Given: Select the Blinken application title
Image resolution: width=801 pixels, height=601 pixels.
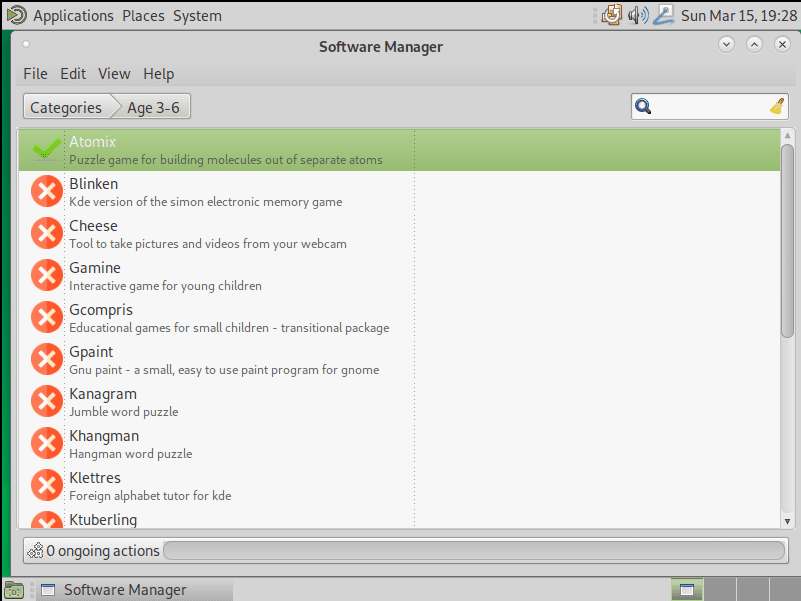Looking at the screenshot, I should (93, 184).
